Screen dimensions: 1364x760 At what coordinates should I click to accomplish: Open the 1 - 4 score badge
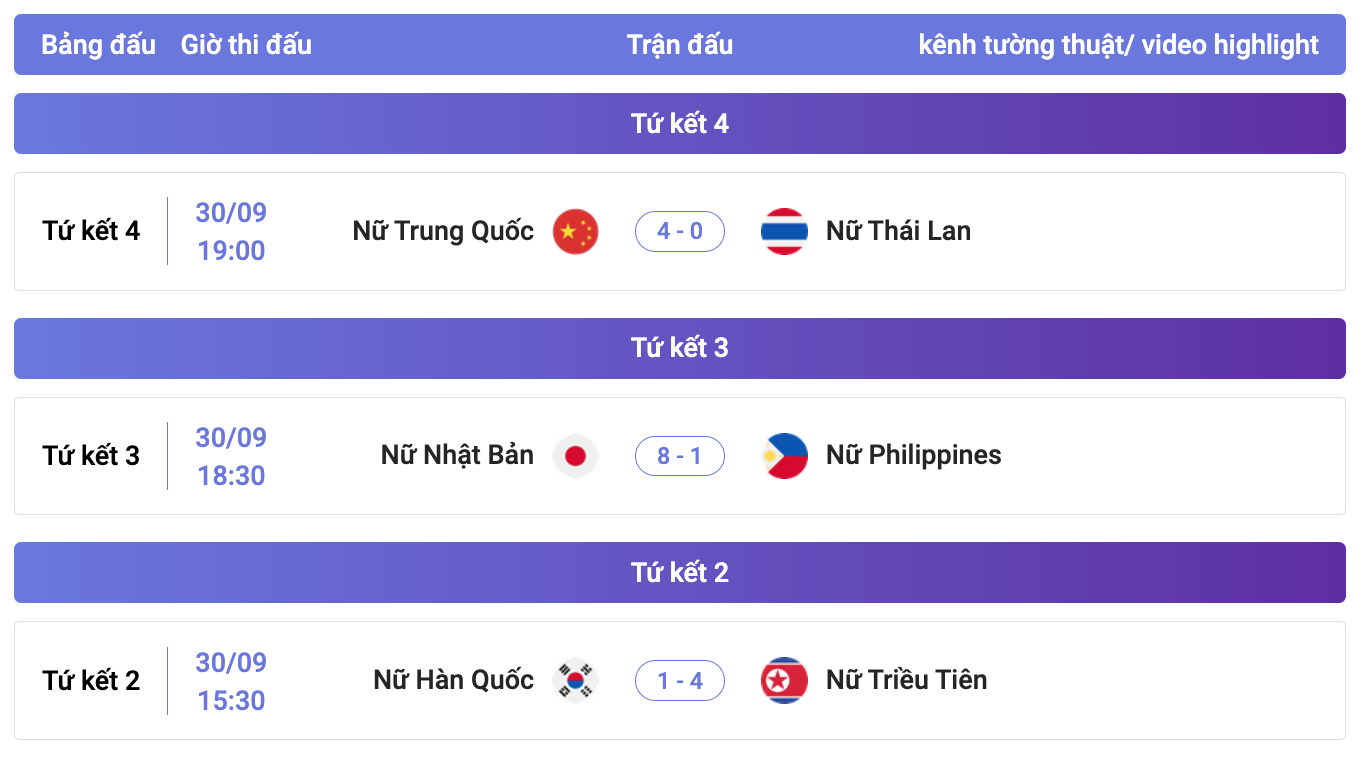(x=680, y=681)
